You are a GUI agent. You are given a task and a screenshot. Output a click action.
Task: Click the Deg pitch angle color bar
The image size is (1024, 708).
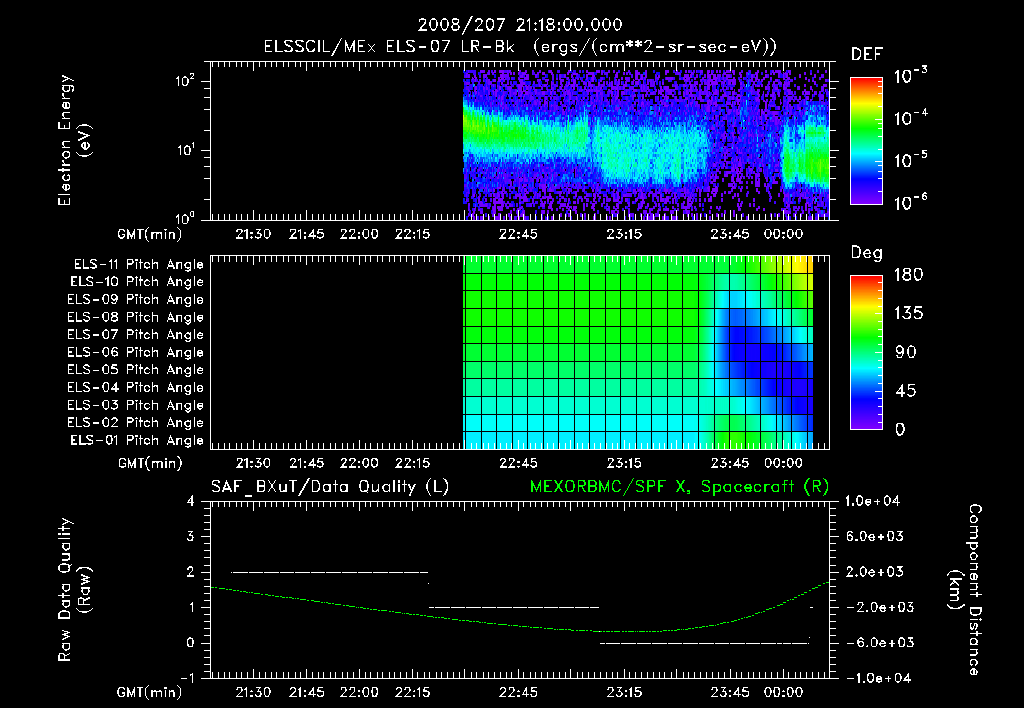point(866,352)
